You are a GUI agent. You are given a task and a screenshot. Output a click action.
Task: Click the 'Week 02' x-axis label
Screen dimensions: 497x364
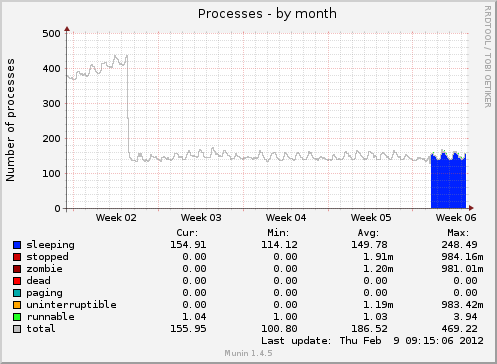pyautogui.click(x=116, y=218)
